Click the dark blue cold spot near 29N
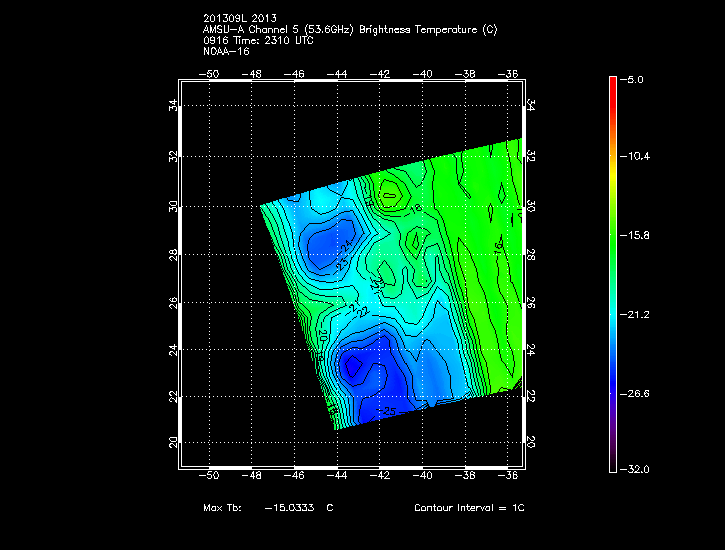This screenshot has width=725, height=550. point(325,243)
